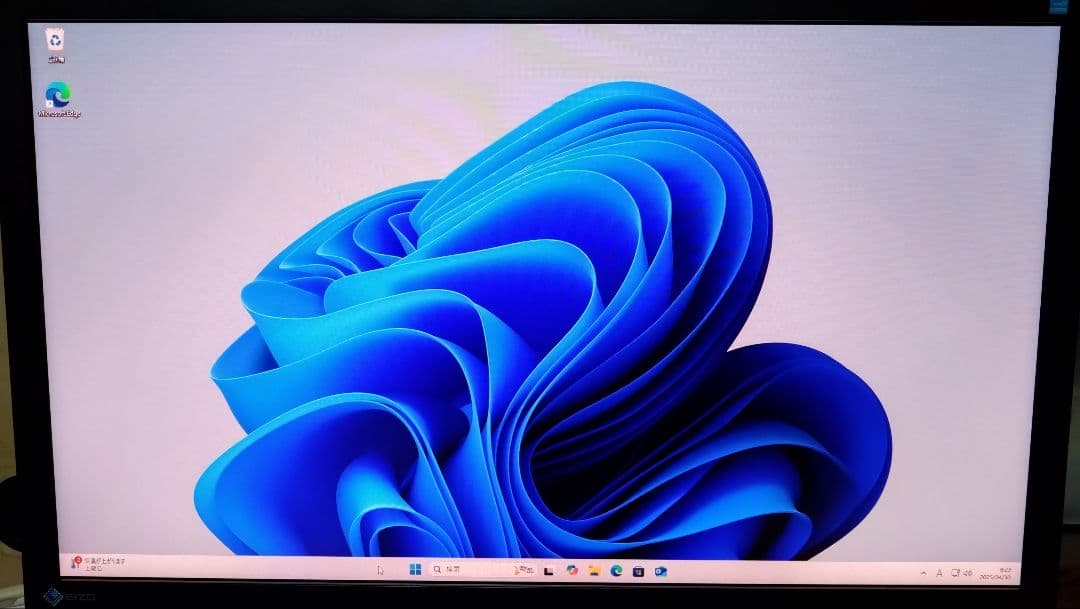Screen dimensions: 1080x609
Task: Open Microsoft Edge from the taskbar
Action: 616,571
